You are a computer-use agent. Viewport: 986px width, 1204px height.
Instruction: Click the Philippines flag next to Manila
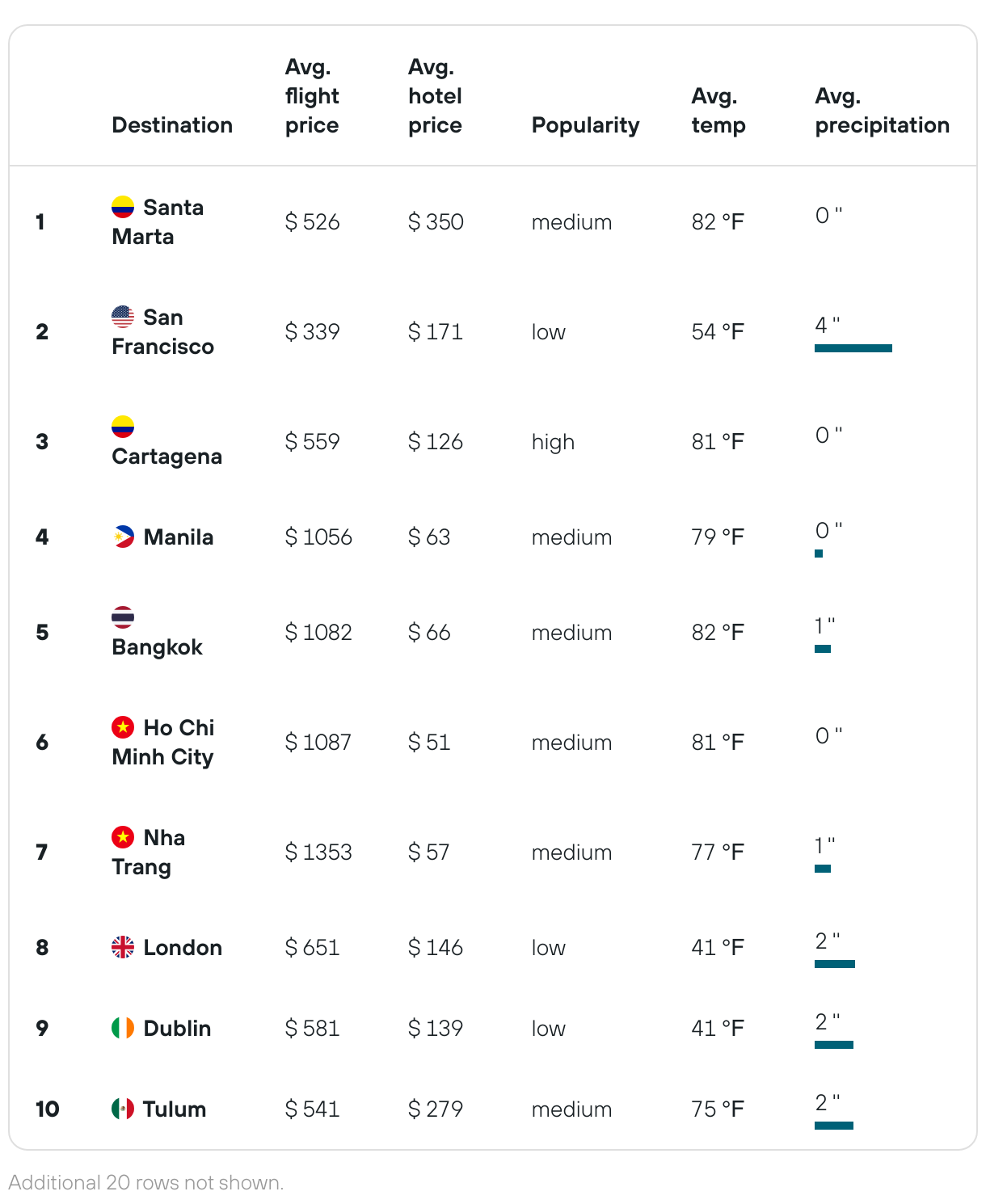(x=123, y=537)
